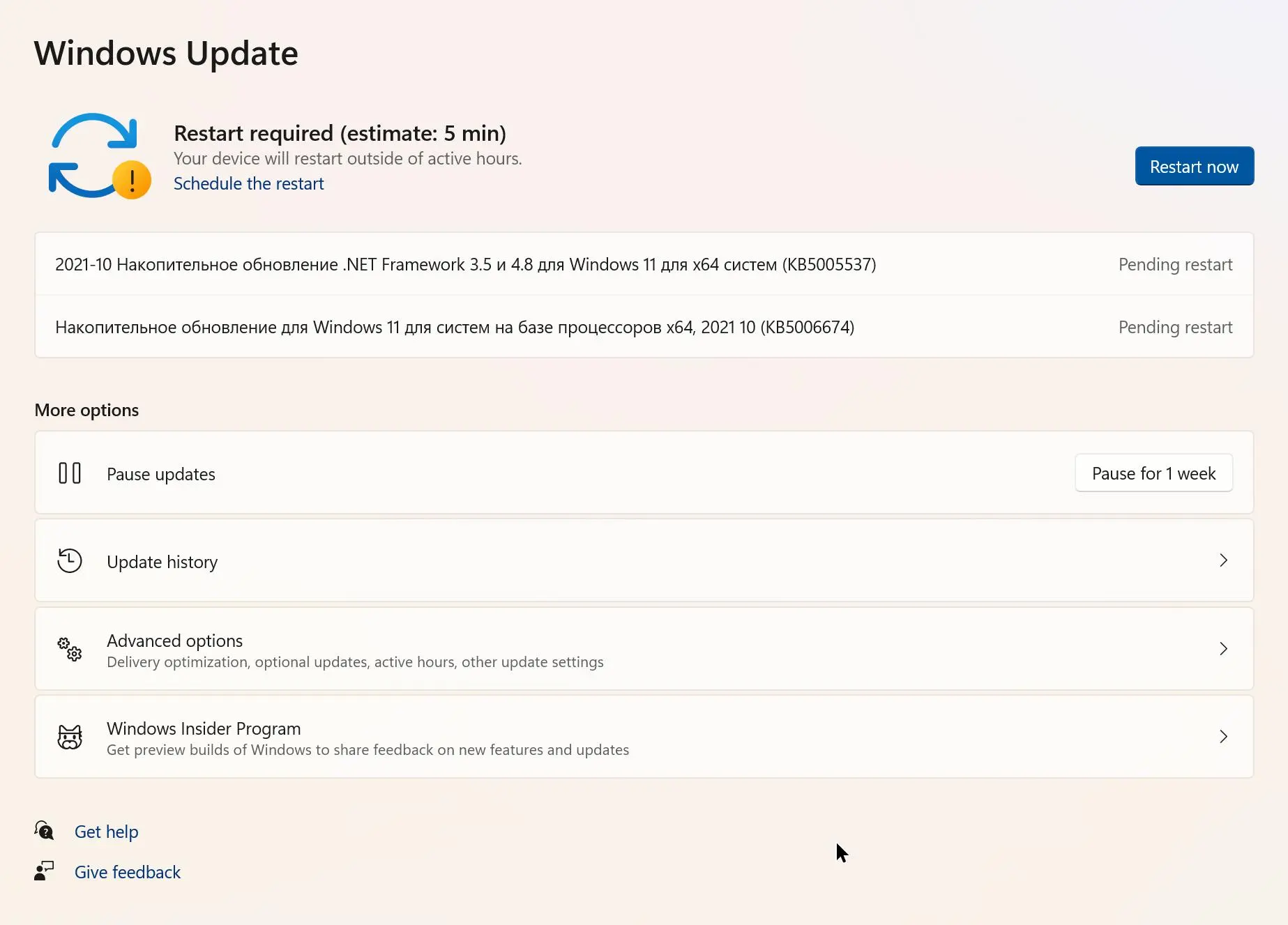Open the Update history label

tap(162, 562)
